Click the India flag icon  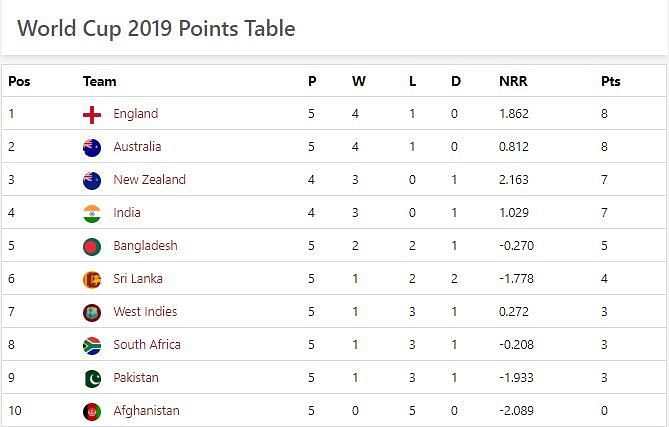click(x=92, y=214)
